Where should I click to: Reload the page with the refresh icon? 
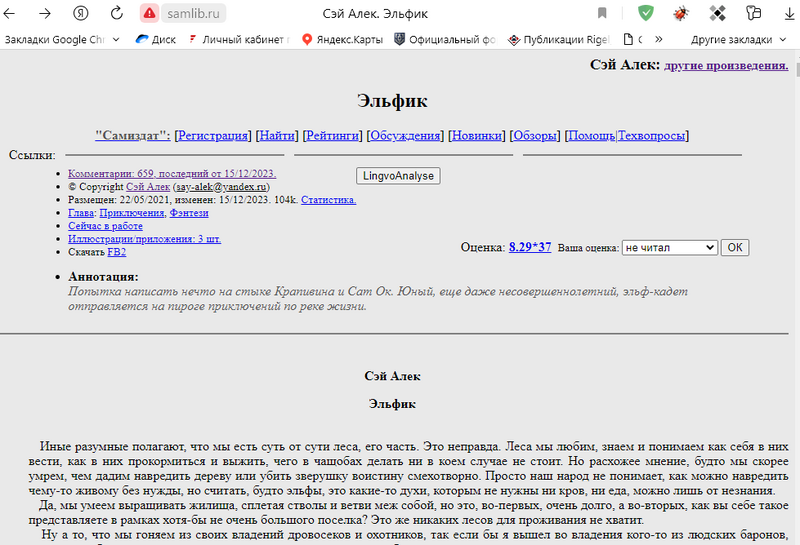pos(117,13)
